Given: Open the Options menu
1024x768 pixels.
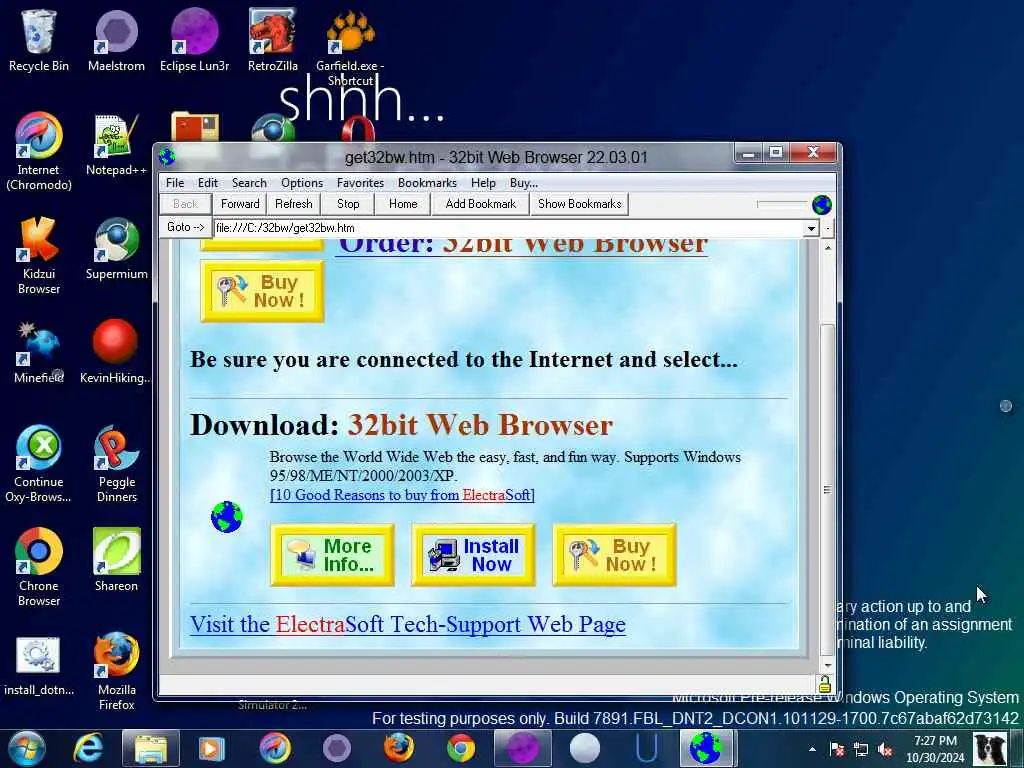Looking at the screenshot, I should (x=302, y=183).
